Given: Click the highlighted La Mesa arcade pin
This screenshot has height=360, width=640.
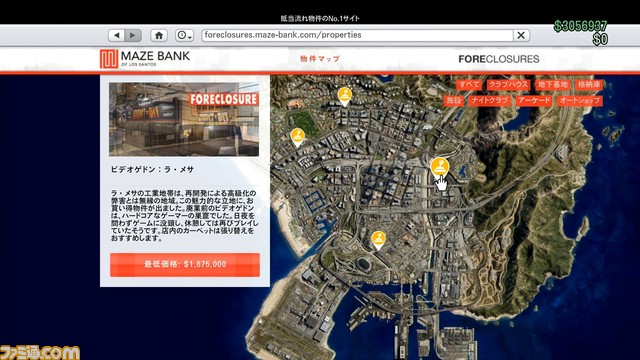Looking at the screenshot, I should coord(440,168).
